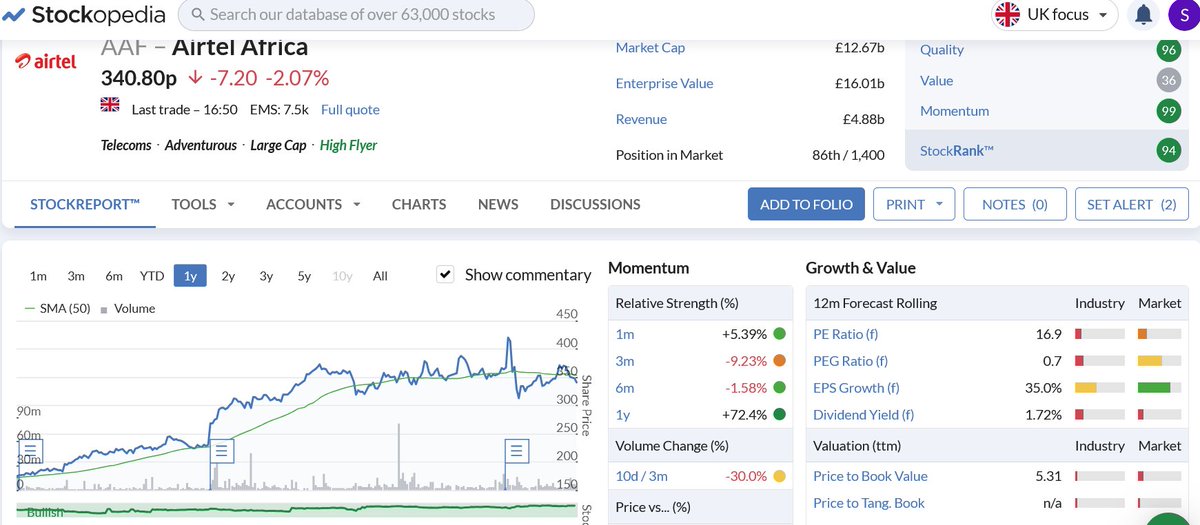Image resolution: width=1200 pixels, height=525 pixels.
Task: Select the 3y chart range
Action: coord(266,276)
